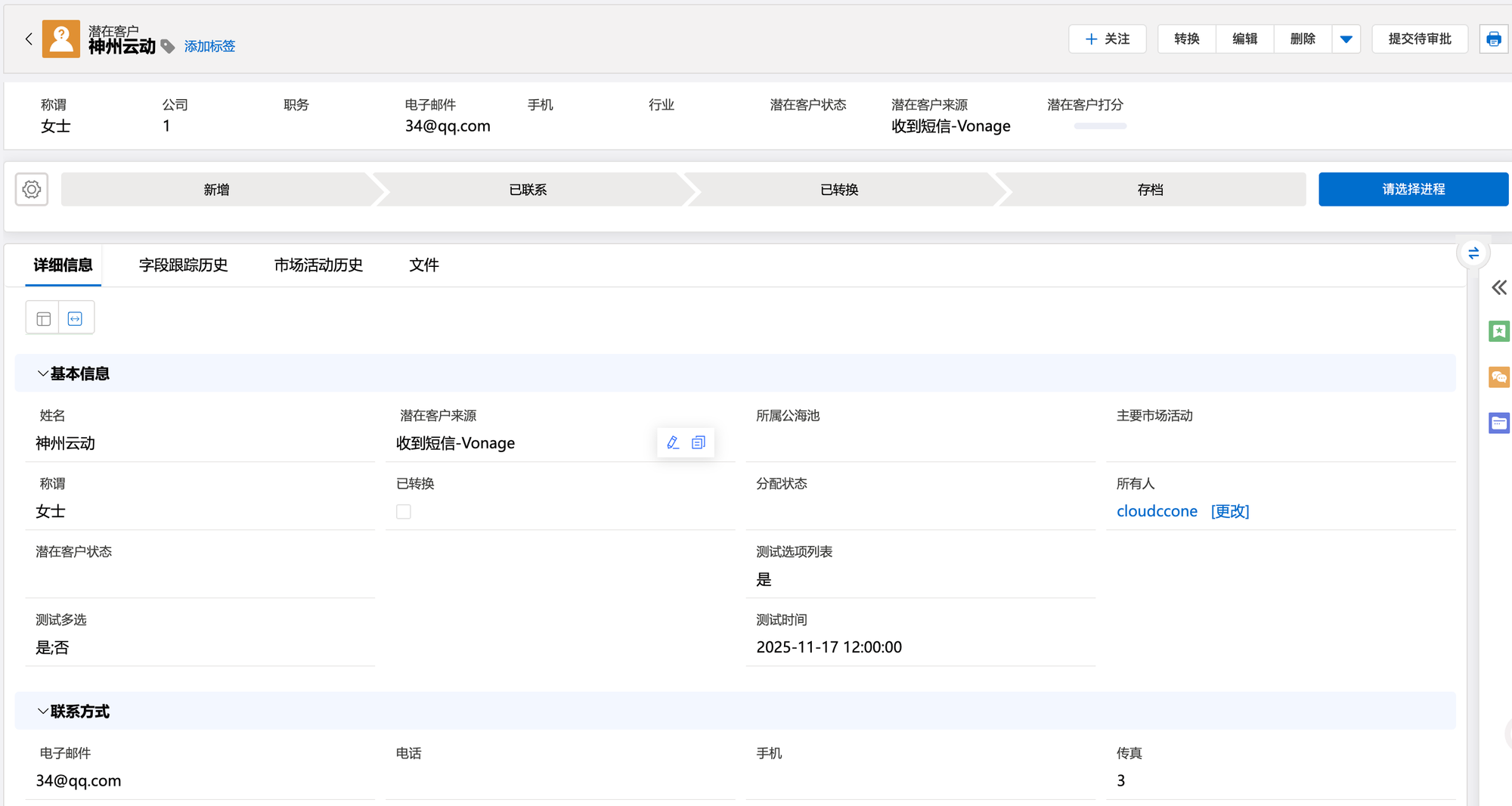Viewport: 1512px width, 806px height.
Task: Open the dropdown arrow next to 删除
Action: pos(1346,39)
